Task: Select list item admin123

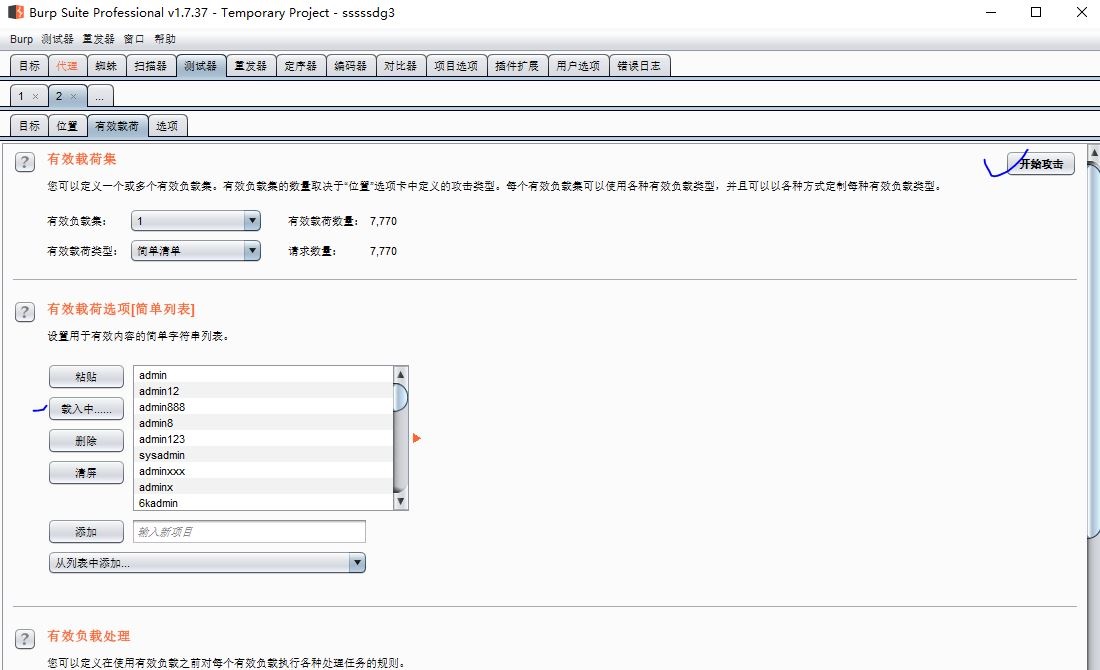Action: pyautogui.click(x=263, y=439)
